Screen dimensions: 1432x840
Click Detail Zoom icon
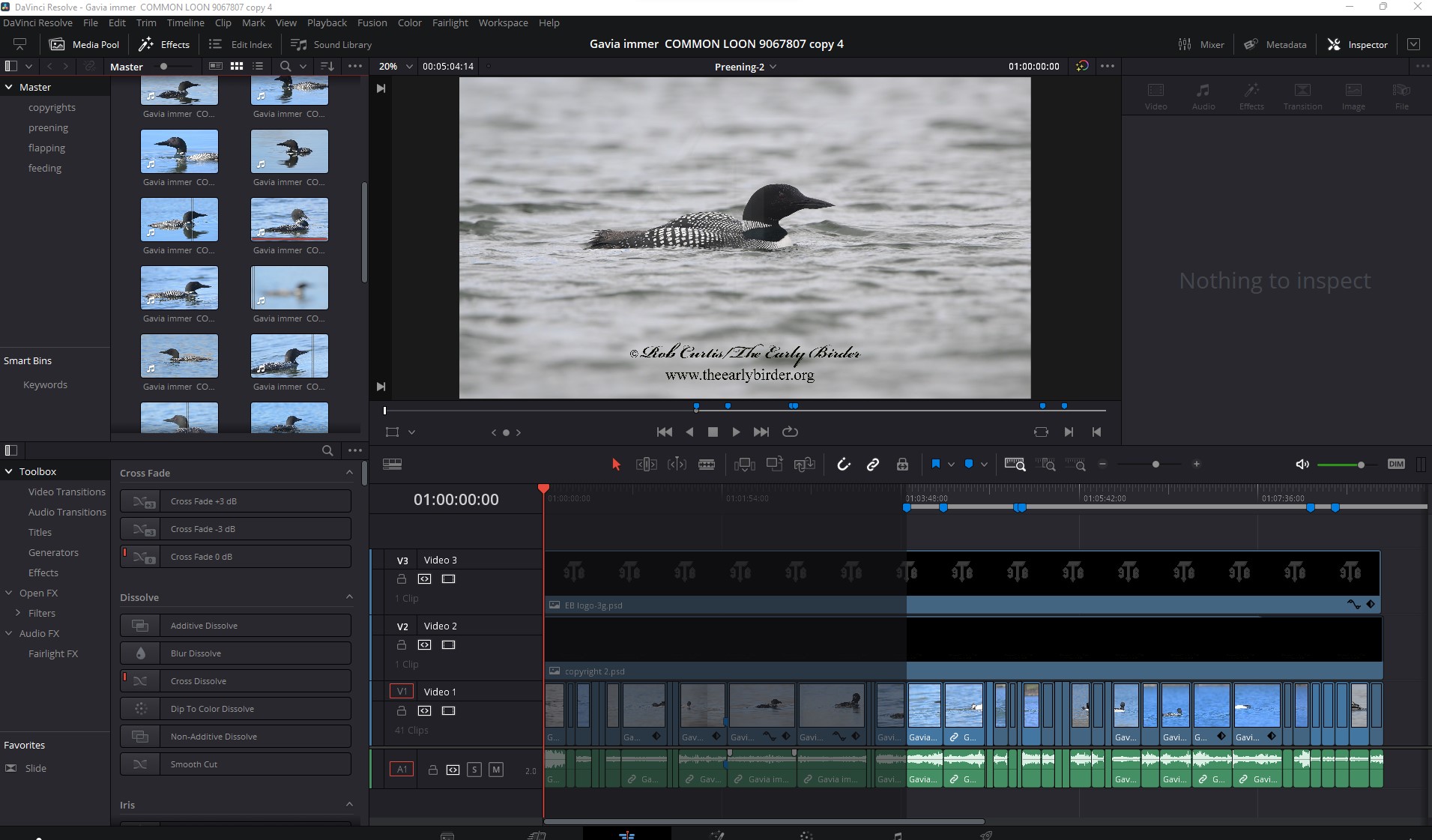(1045, 465)
